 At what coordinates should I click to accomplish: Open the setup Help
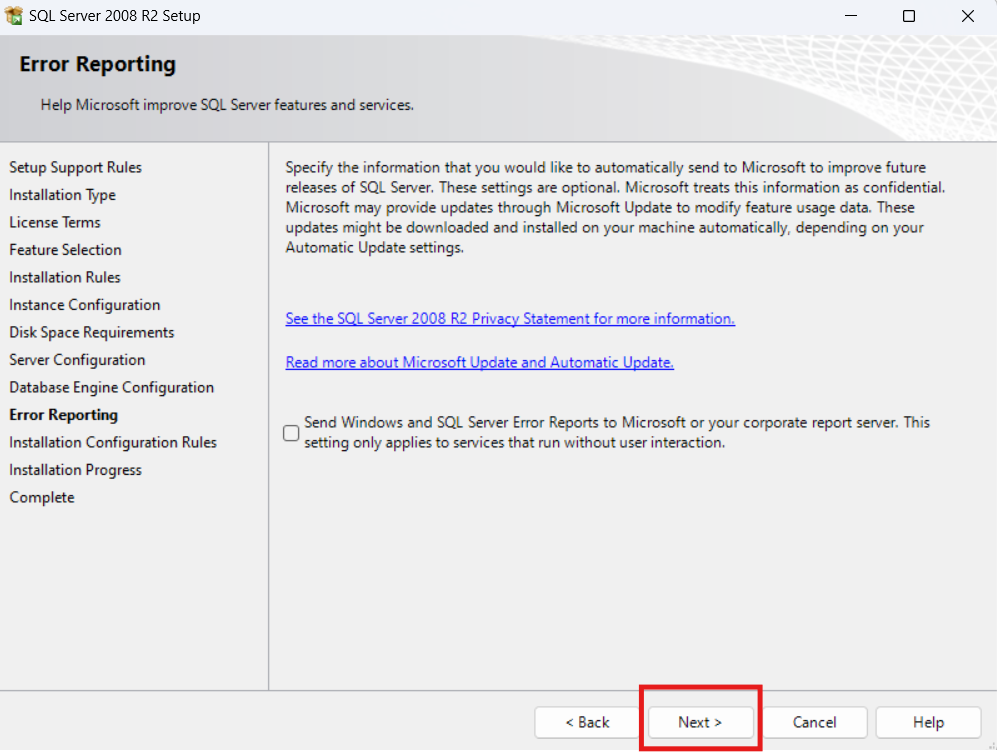pos(928,722)
